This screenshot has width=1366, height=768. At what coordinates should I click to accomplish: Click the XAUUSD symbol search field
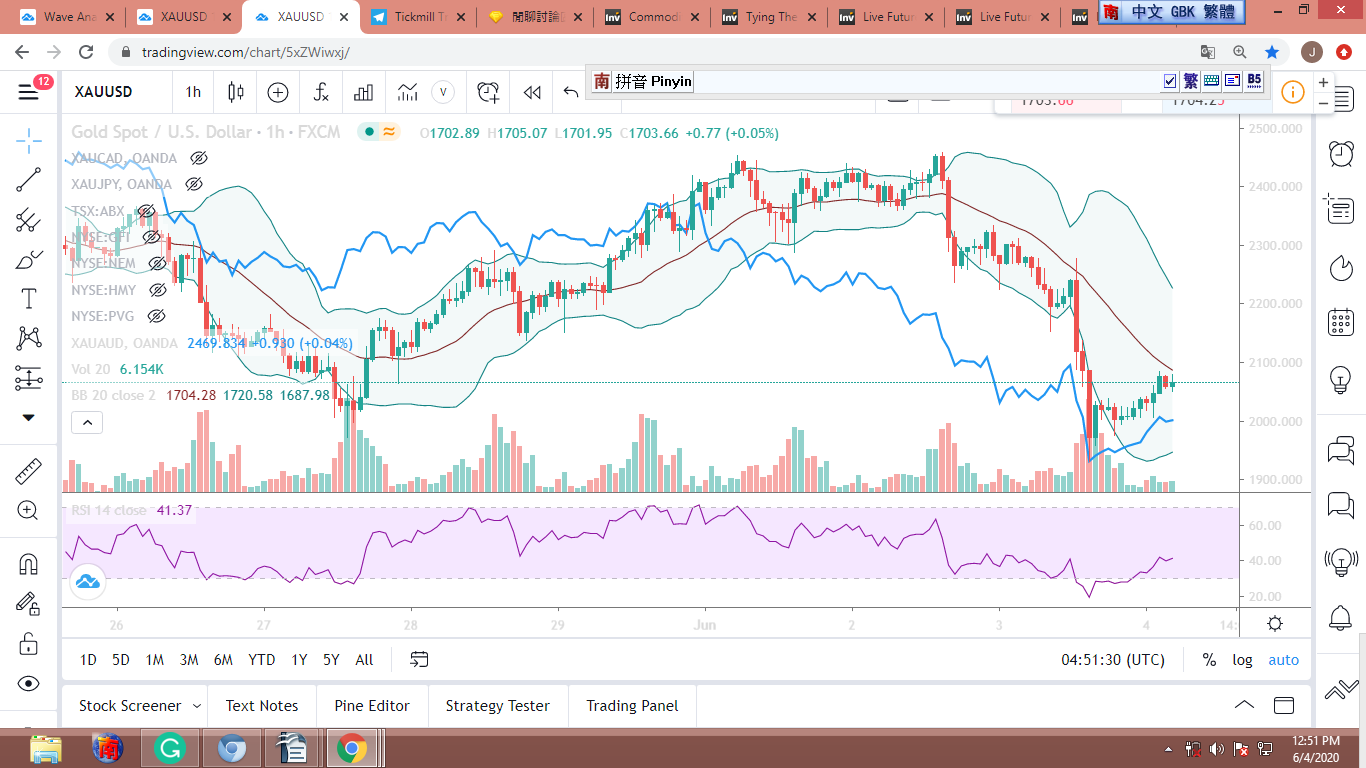pos(104,92)
